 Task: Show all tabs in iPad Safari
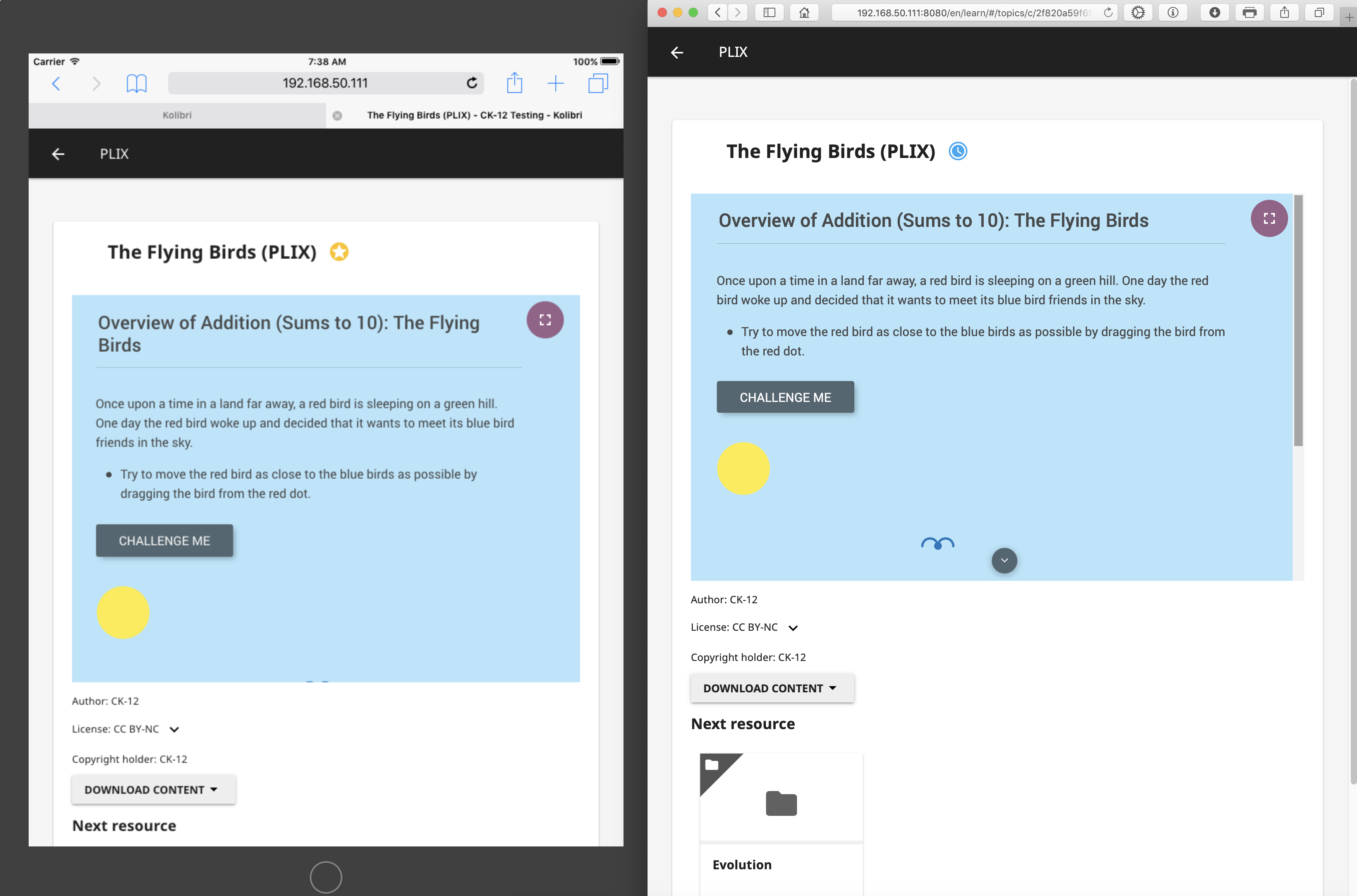pyautogui.click(x=598, y=83)
